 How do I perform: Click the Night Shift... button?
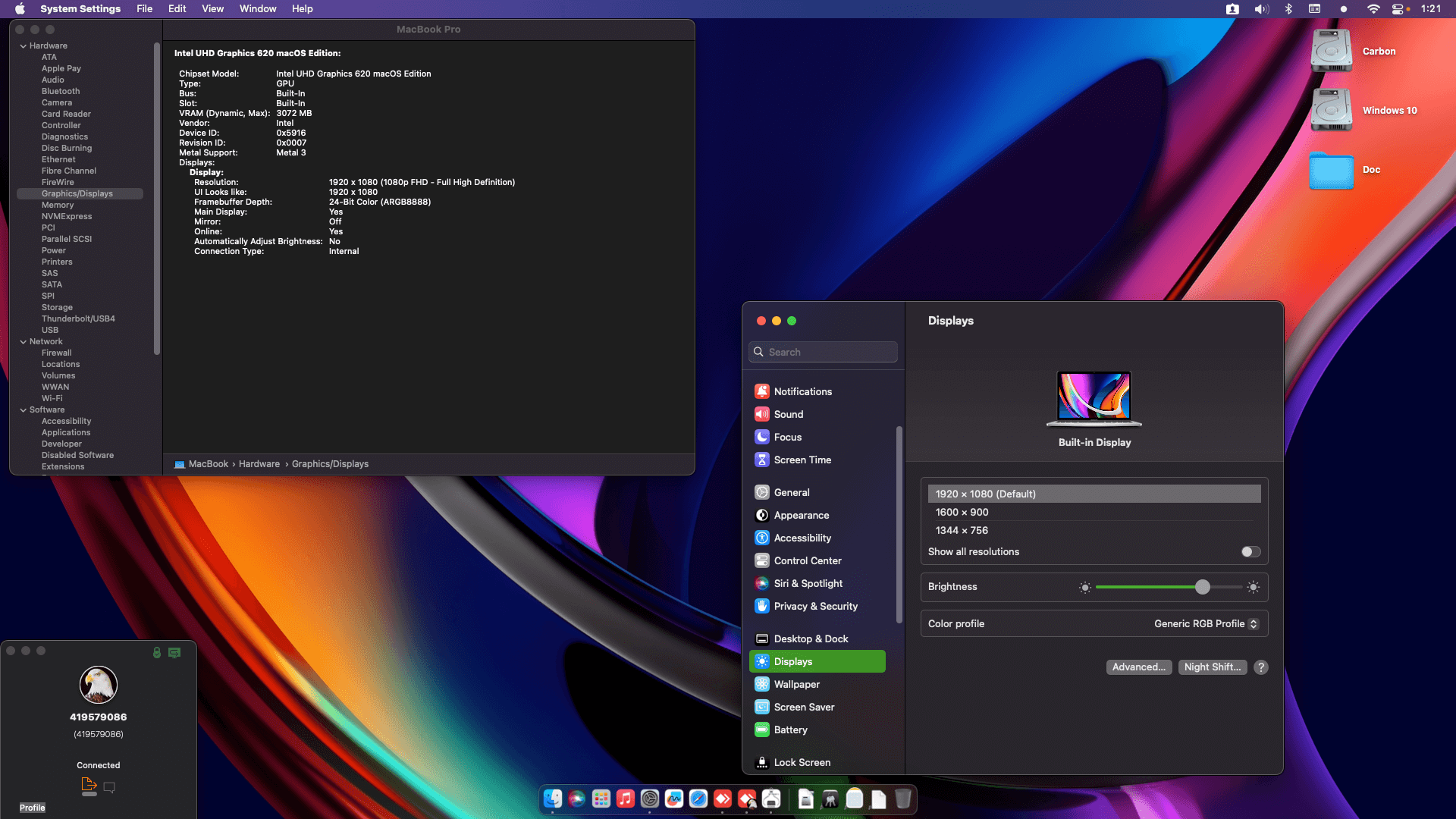pos(1212,667)
